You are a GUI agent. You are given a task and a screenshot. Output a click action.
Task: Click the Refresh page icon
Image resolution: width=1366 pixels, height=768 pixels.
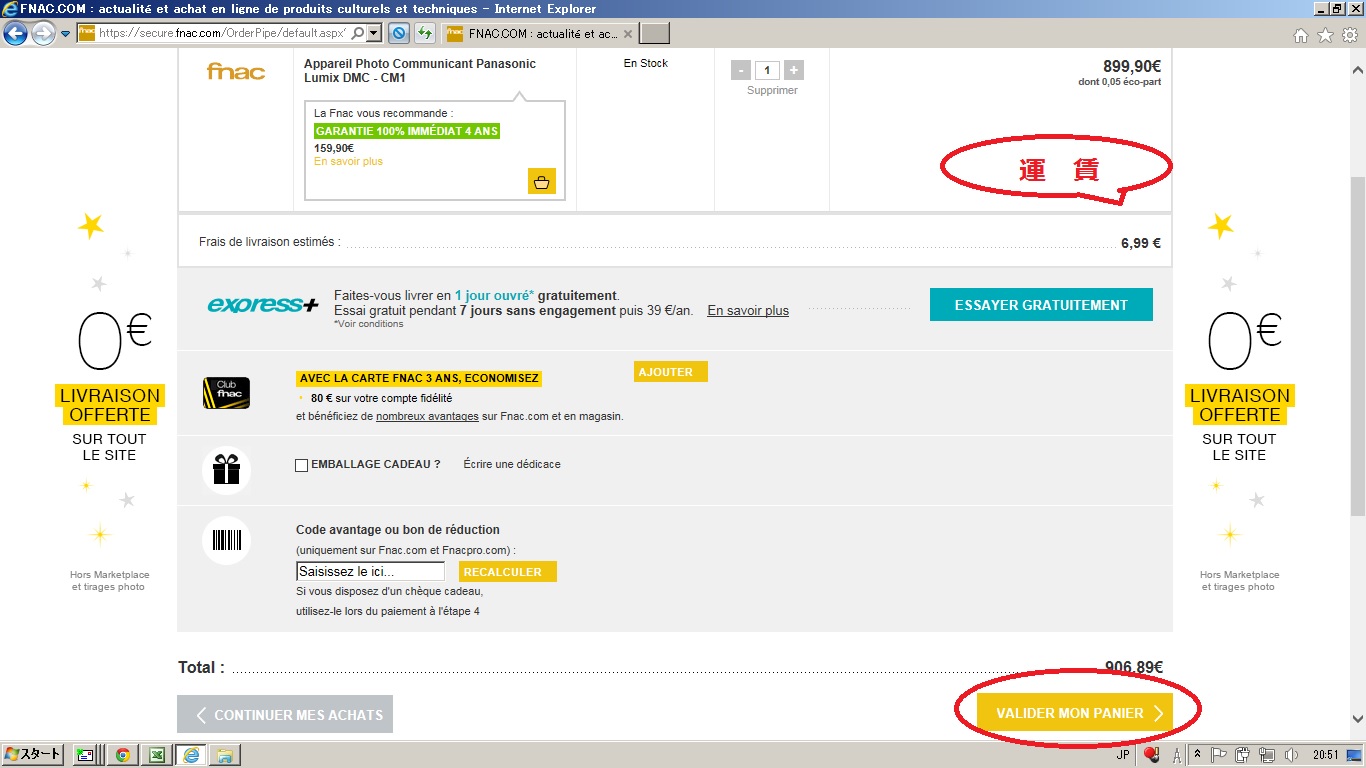pyautogui.click(x=425, y=33)
